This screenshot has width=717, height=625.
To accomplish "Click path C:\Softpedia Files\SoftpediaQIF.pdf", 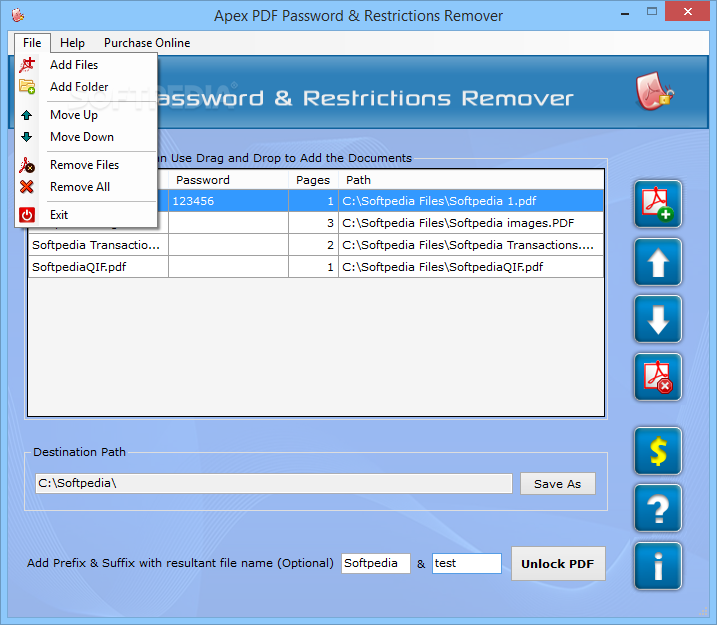I will click(x=471, y=267).
